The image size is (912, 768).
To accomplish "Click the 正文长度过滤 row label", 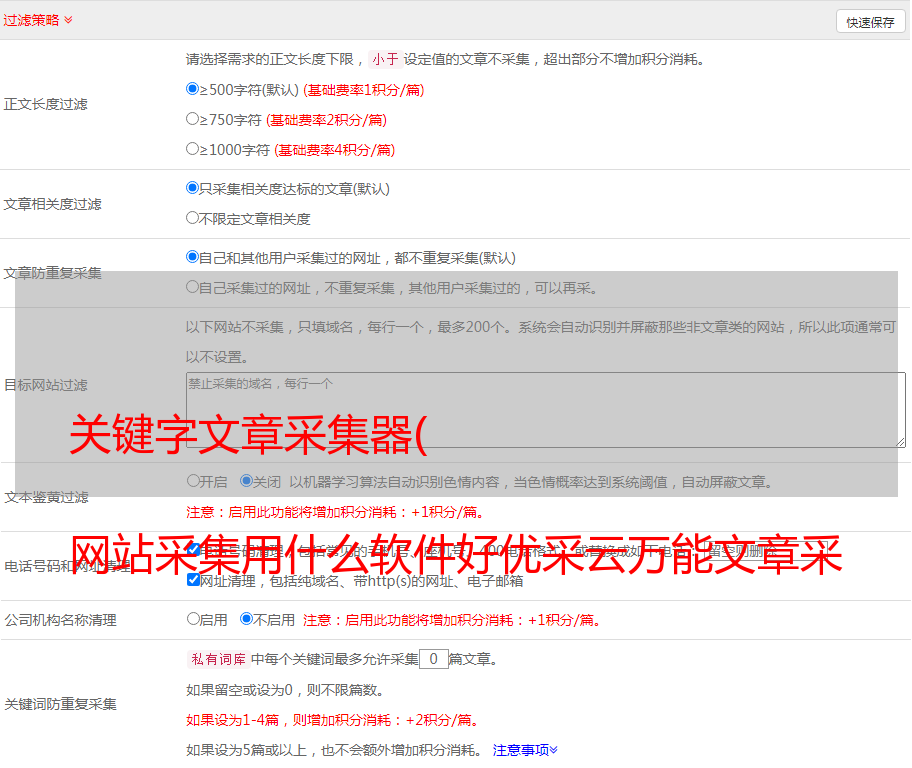I will (x=46, y=104).
